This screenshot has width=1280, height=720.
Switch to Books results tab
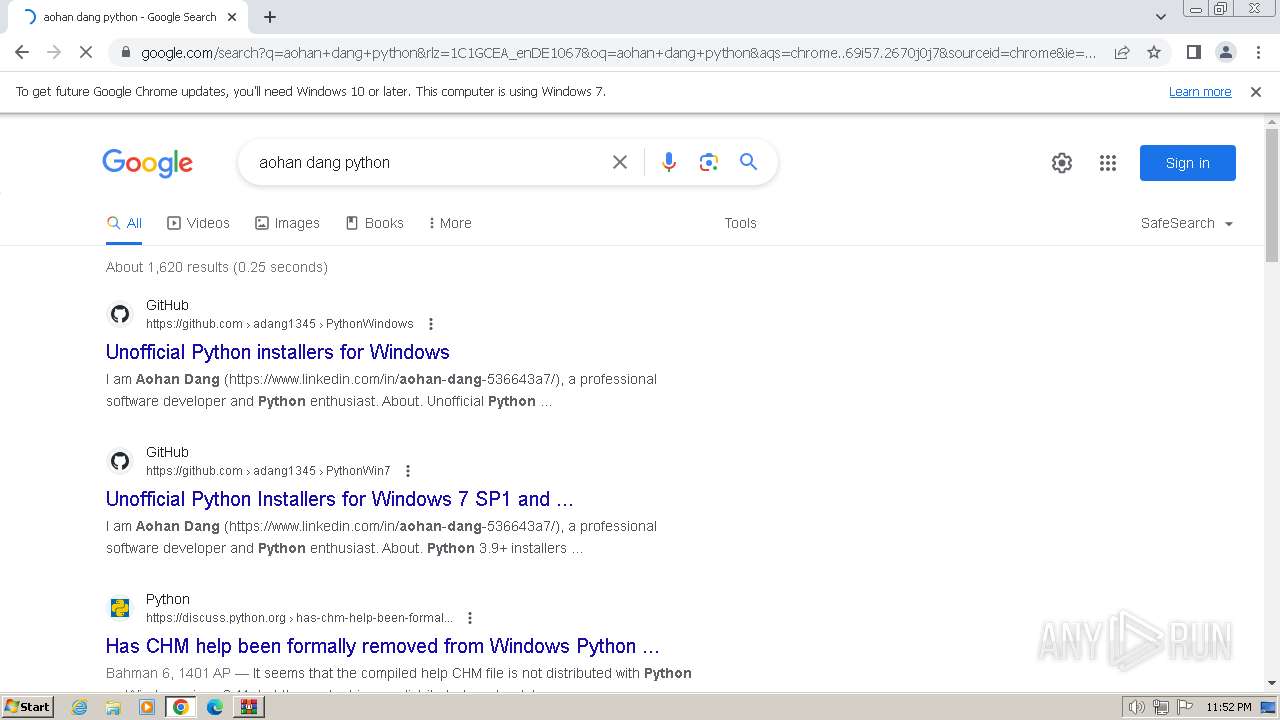pos(374,223)
